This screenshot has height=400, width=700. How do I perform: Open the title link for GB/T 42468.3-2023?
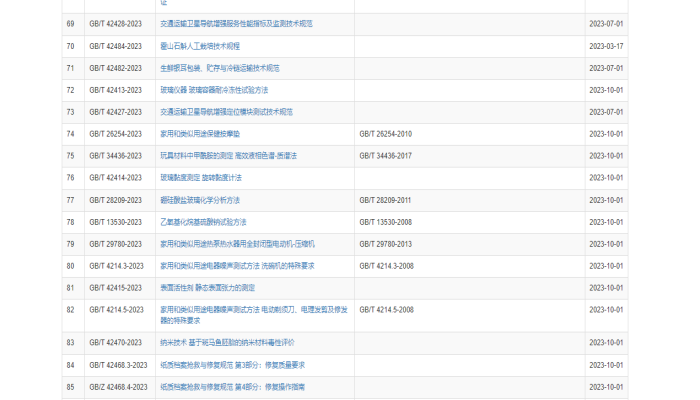[x=232, y=365]
